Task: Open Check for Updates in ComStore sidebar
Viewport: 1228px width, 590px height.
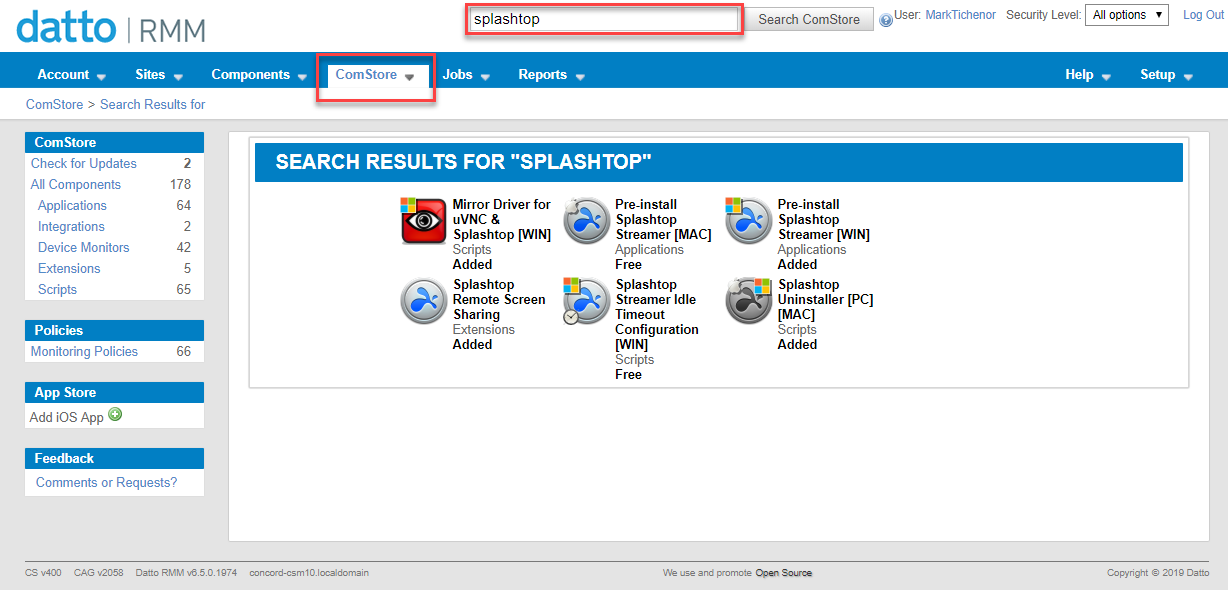Action: point(83,163)
